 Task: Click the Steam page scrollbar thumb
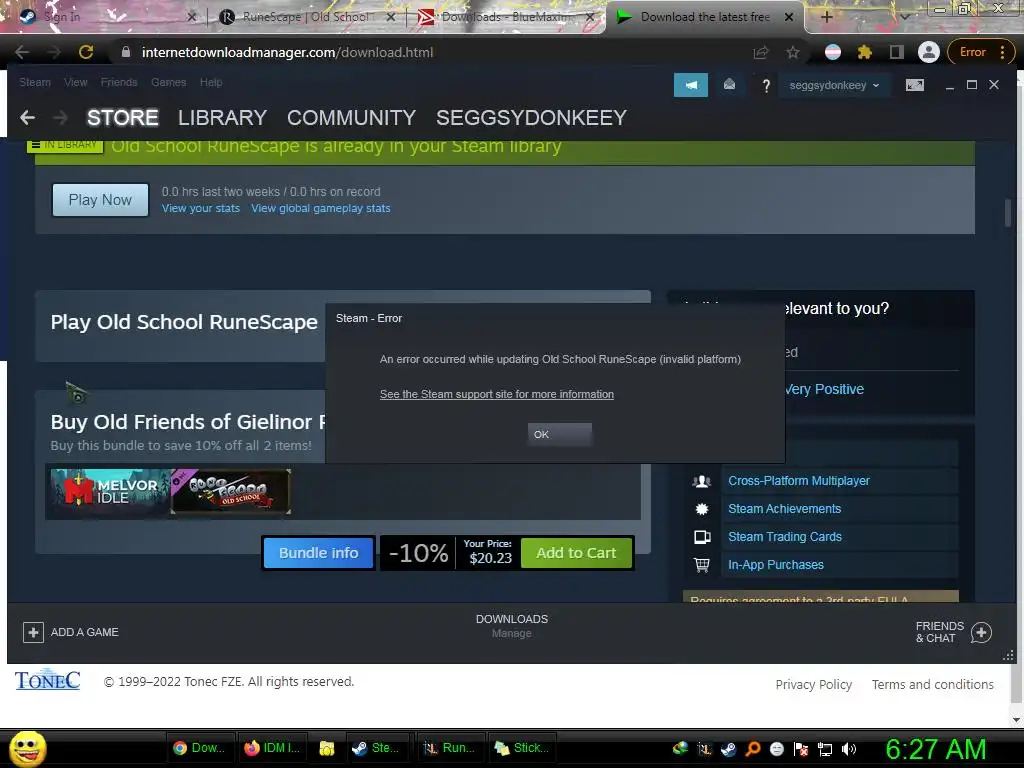point(1008,213)
